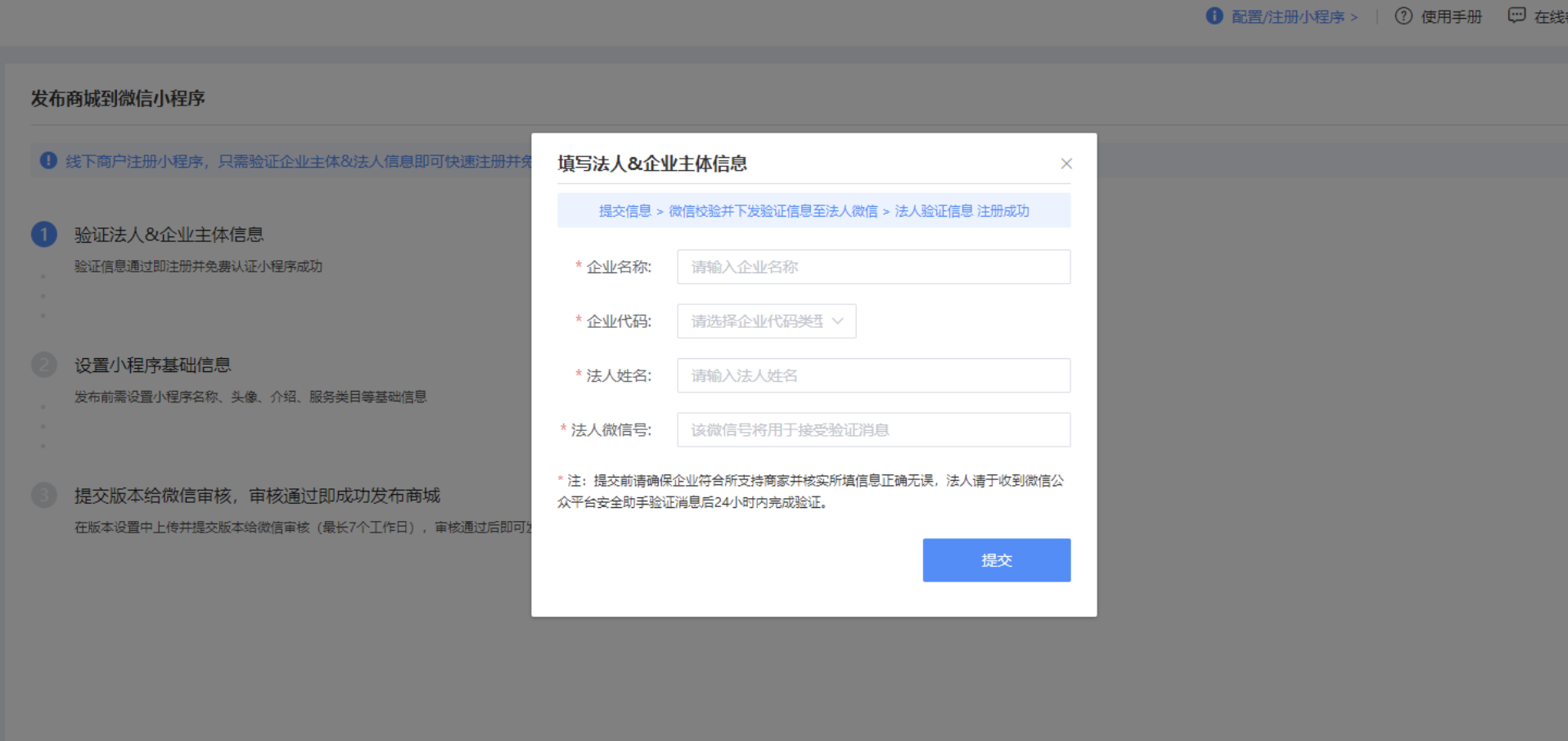Open the 使用手册 link
This screenshot has height=741, width=1568.
tap(1451, 17)
